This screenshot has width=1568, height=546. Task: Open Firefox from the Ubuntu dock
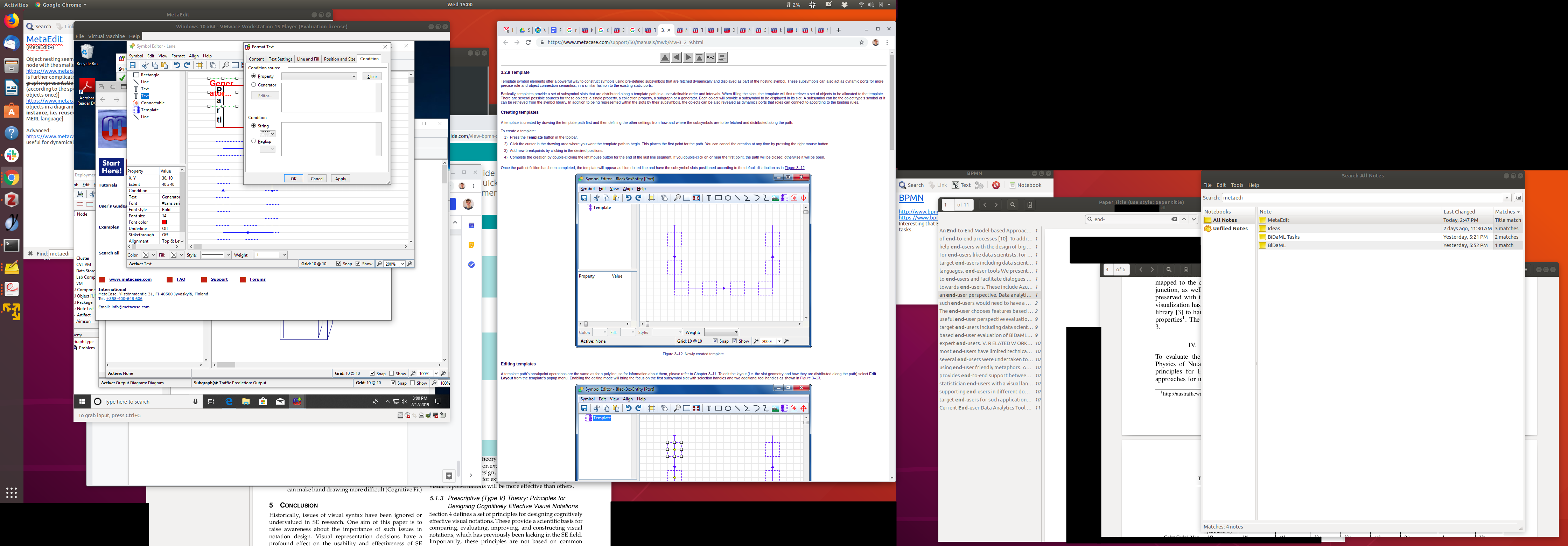click(x=11, y=21)
